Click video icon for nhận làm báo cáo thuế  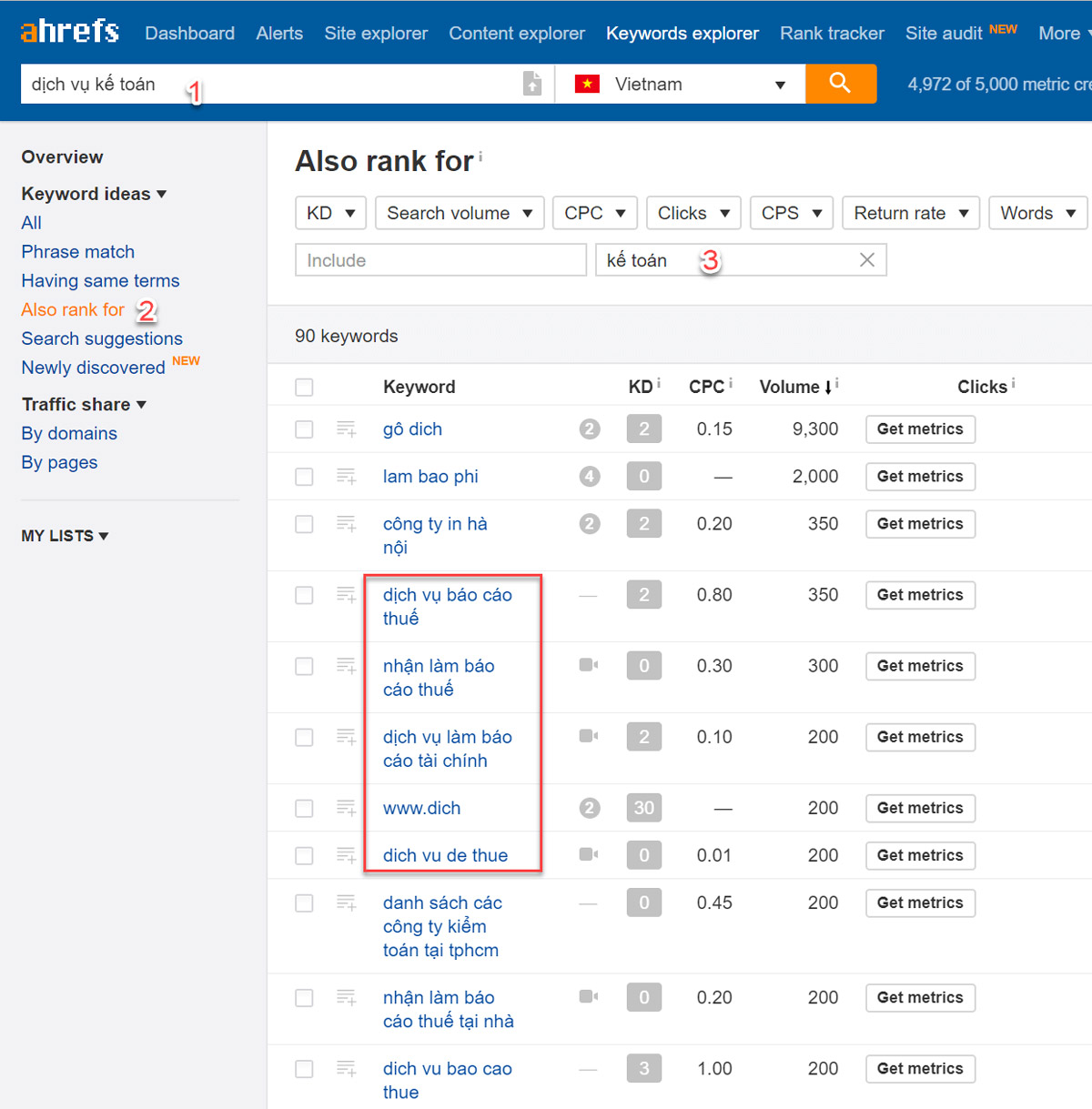[589, 665]
